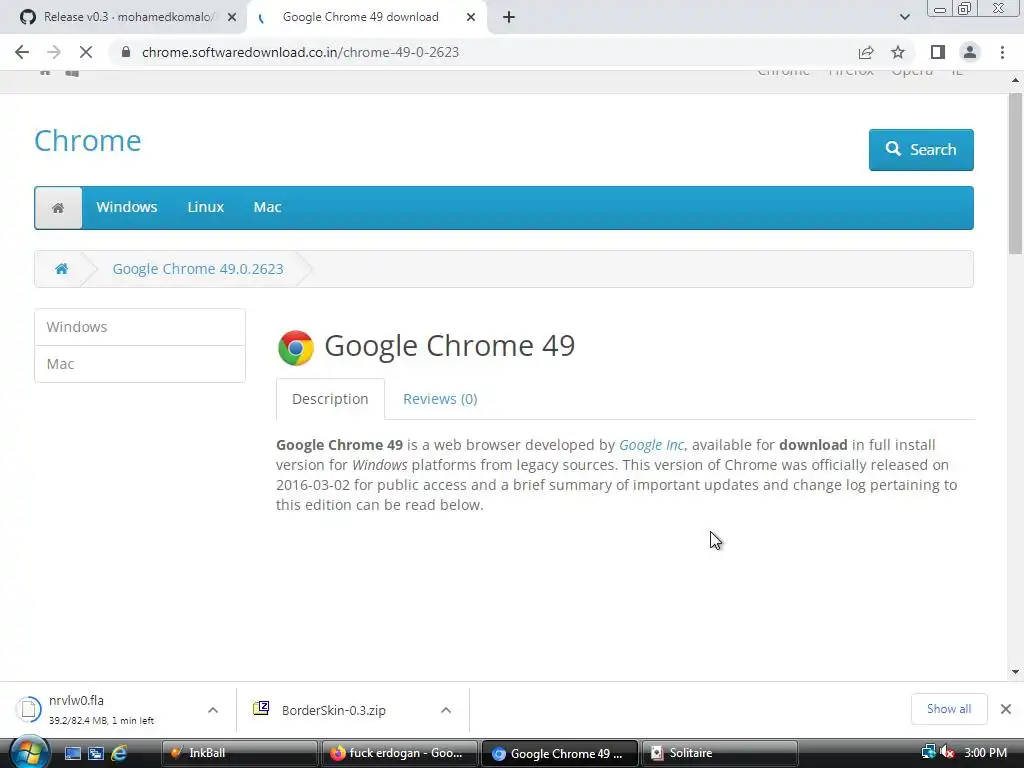Screen dimensions: 1024x768
Task: Click Show all downloads button
Action: (949, 709)
